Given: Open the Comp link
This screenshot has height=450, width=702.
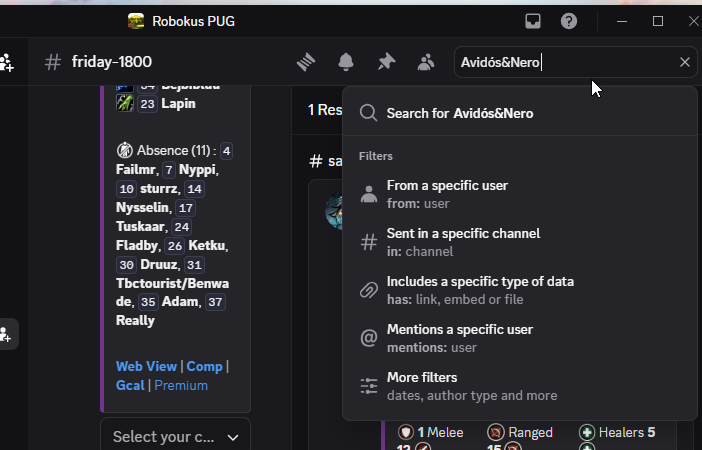Looking at the screenshot, I should [x=204, y=366].
